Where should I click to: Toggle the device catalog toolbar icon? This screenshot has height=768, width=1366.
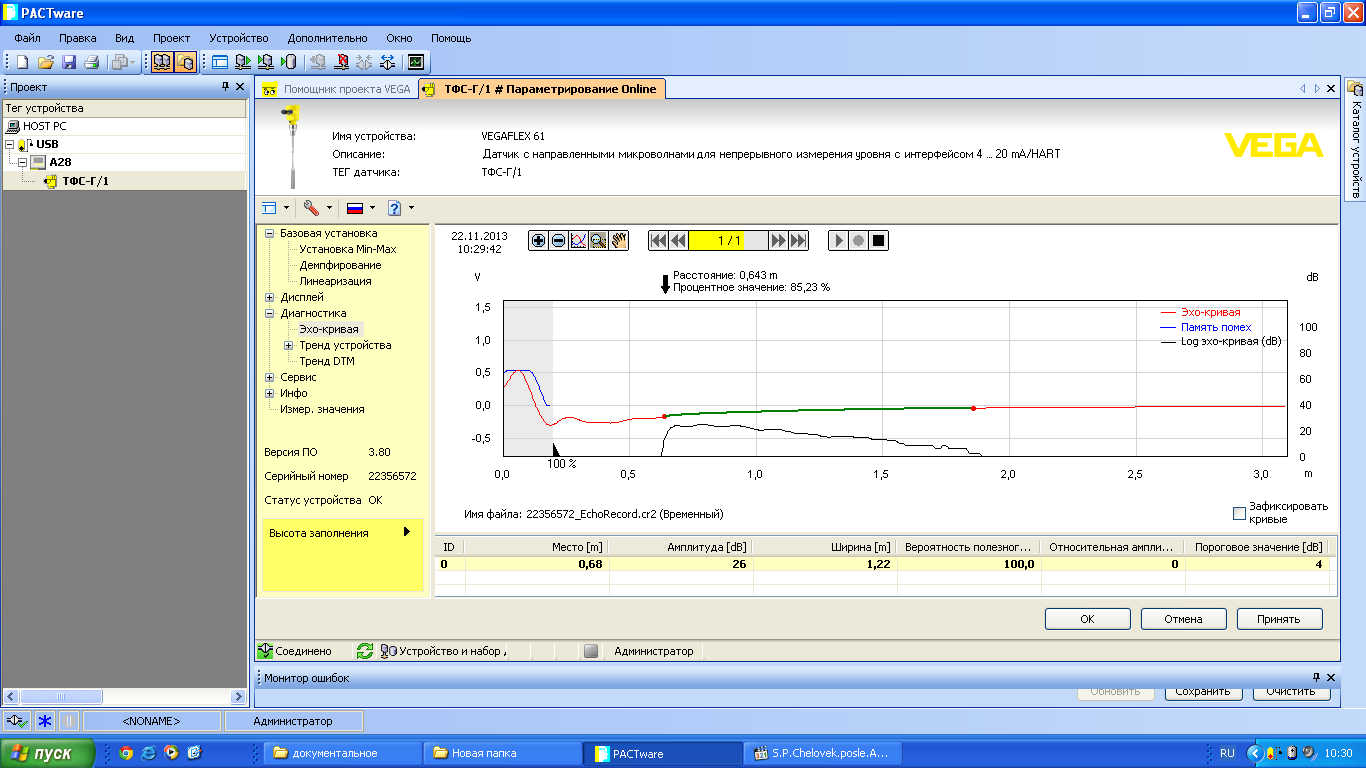click(x=185, y=62)
